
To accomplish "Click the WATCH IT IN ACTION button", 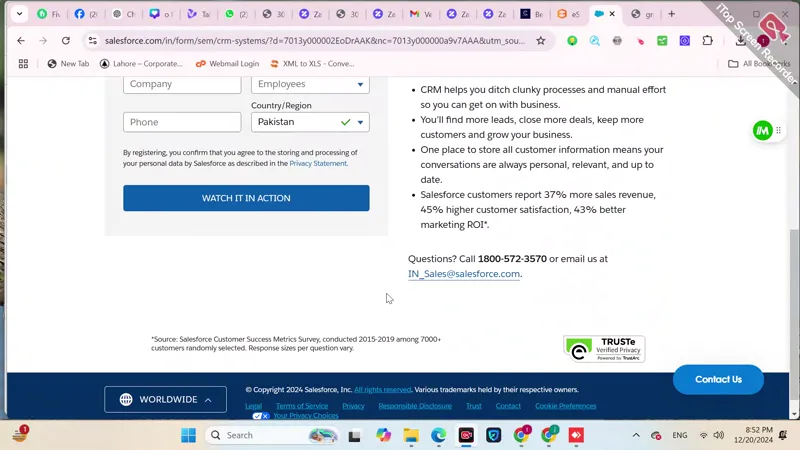I will [x=246, y=198].
